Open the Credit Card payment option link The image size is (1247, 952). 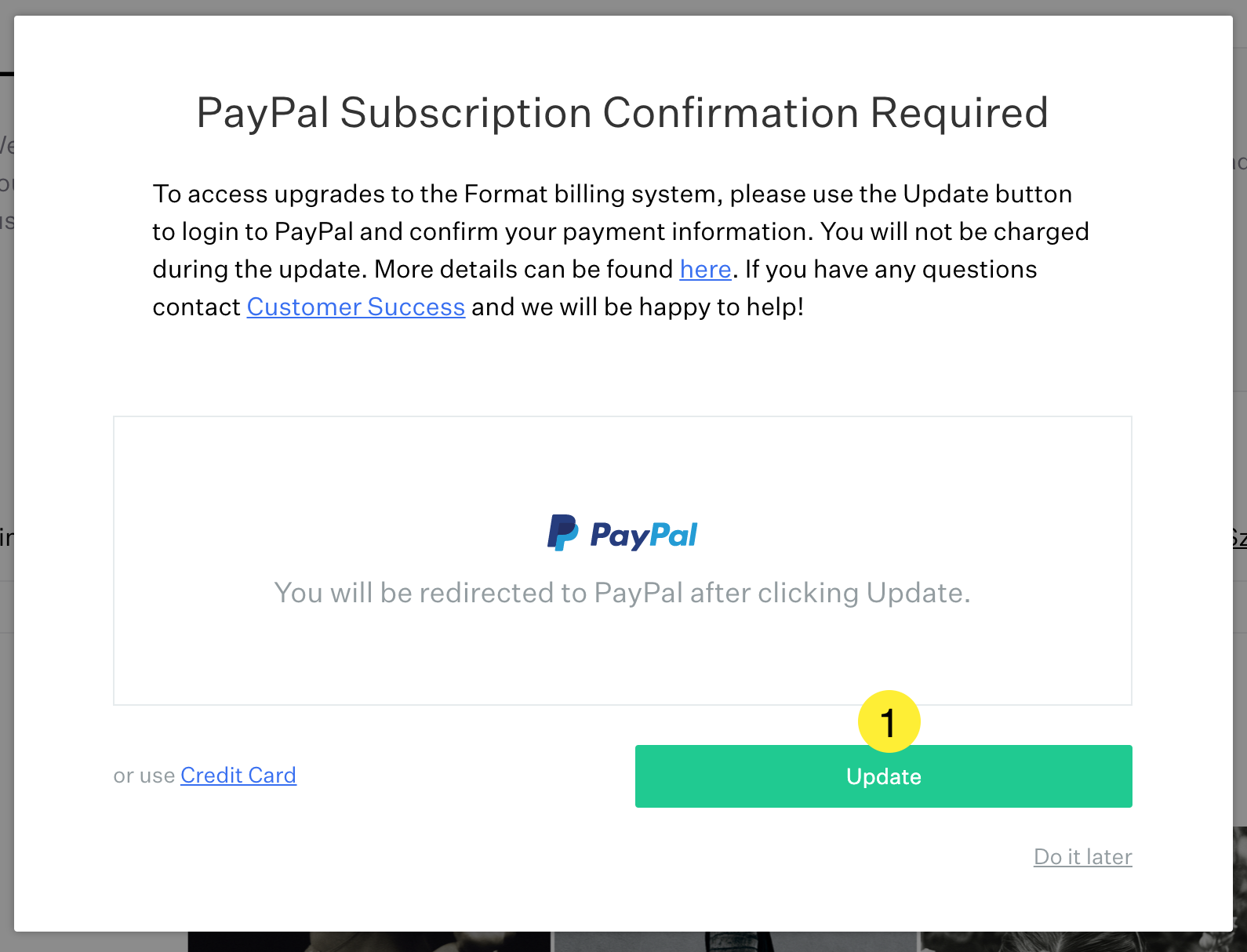pos(238,775)
